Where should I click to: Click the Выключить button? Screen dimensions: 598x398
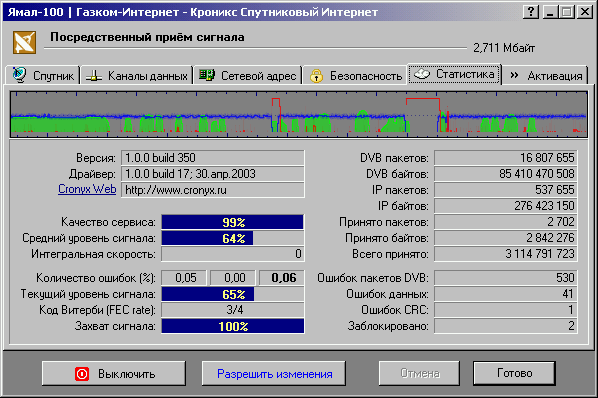[114, 373]
